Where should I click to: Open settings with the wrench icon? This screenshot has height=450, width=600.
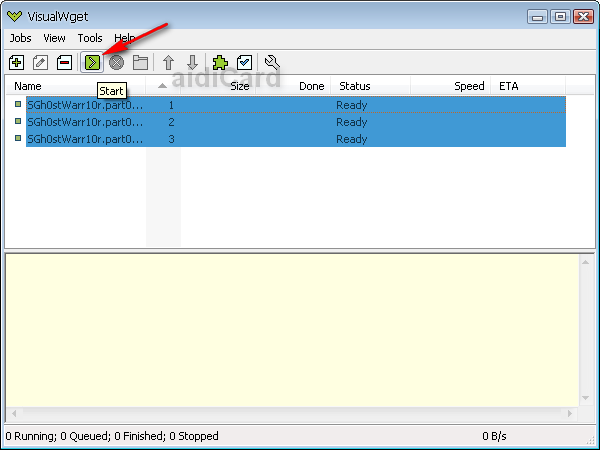(272, 62)
